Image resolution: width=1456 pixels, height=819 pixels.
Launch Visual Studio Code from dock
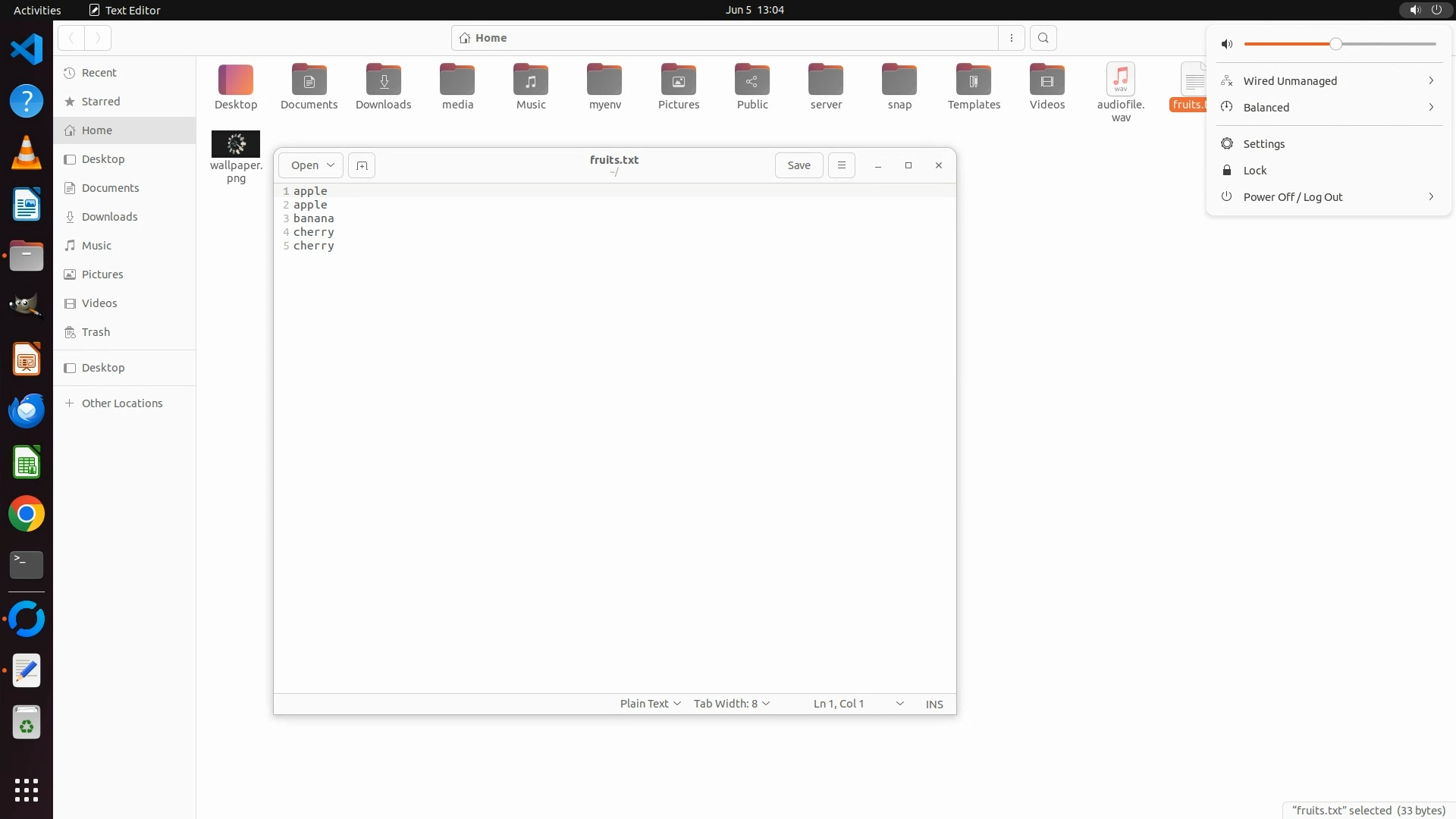pyautogui.click(x=27, y=50)
